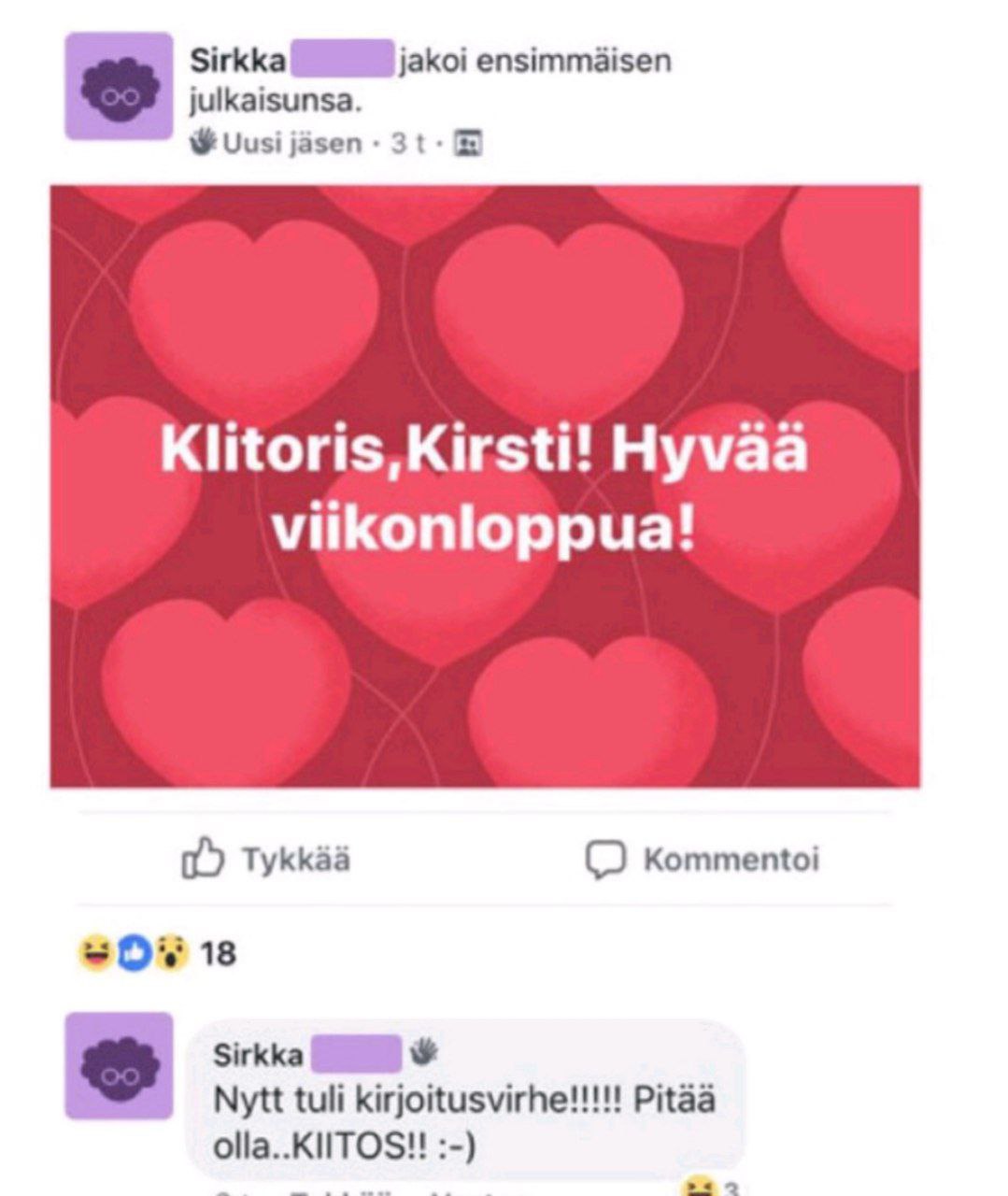
Task: Click the Kommentoi button label
Action: point(731,859)
